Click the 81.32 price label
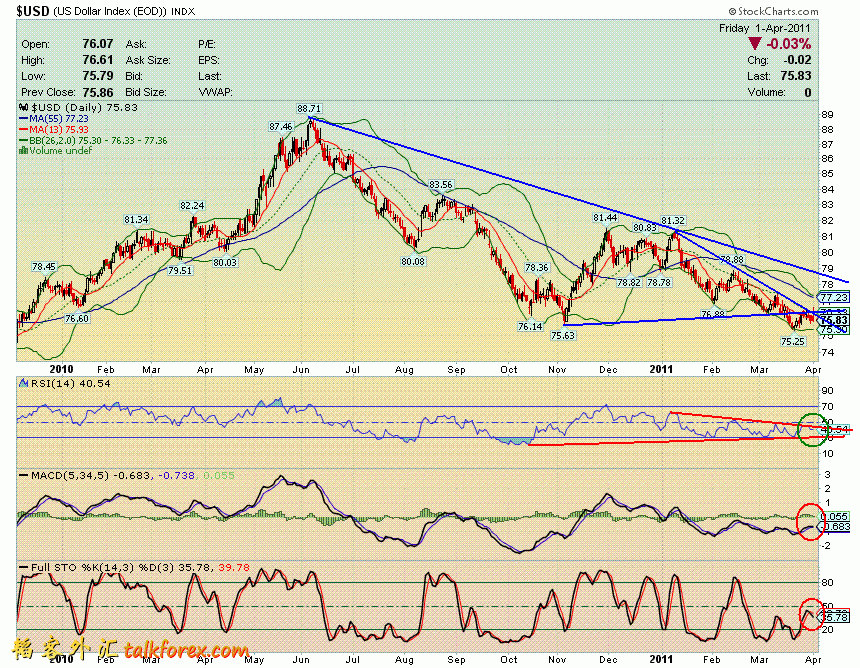The width and height of the screenshot is (860, 668). pos(673,220)
